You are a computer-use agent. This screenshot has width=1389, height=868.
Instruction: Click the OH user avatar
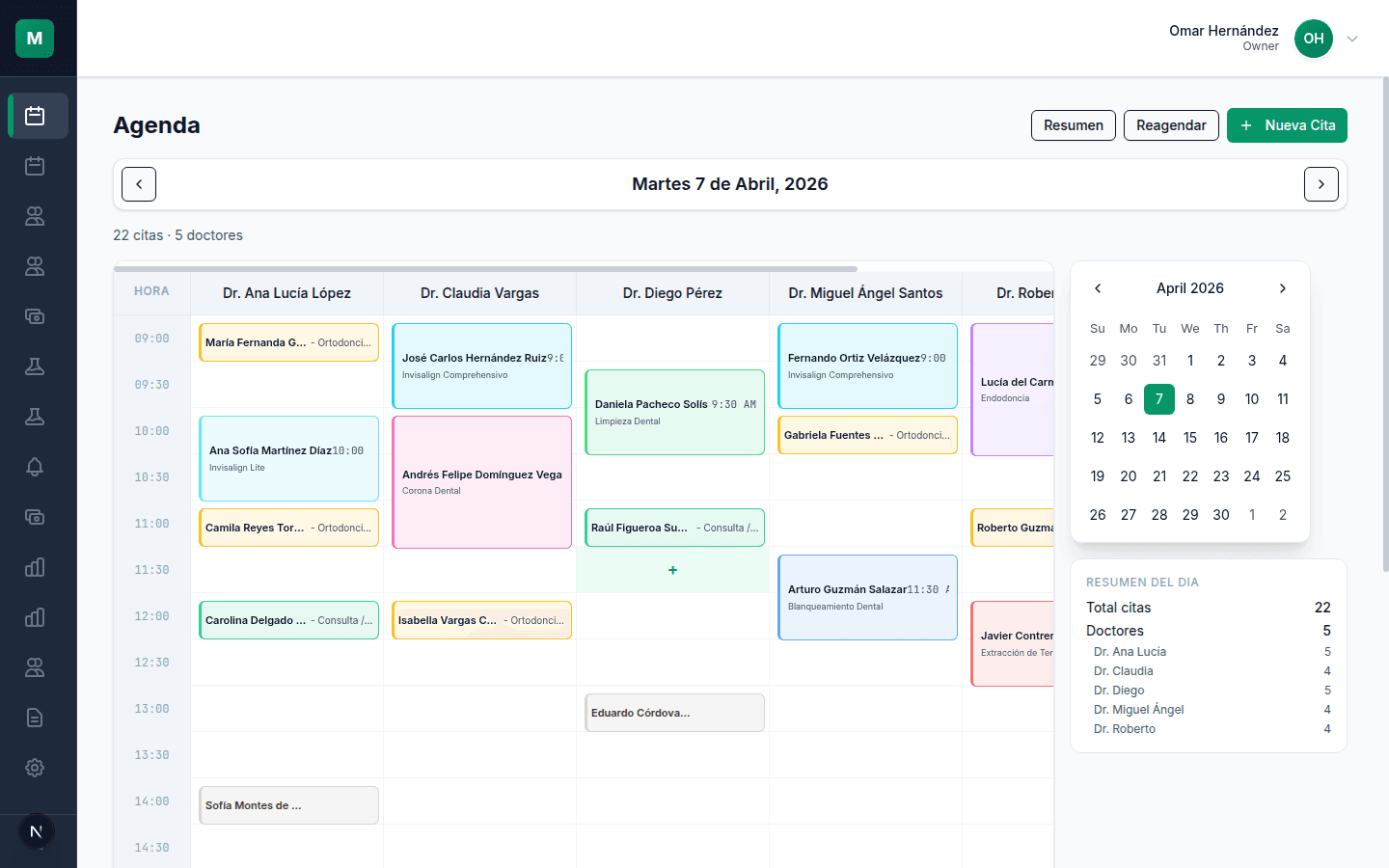[x=1313, y=39]
